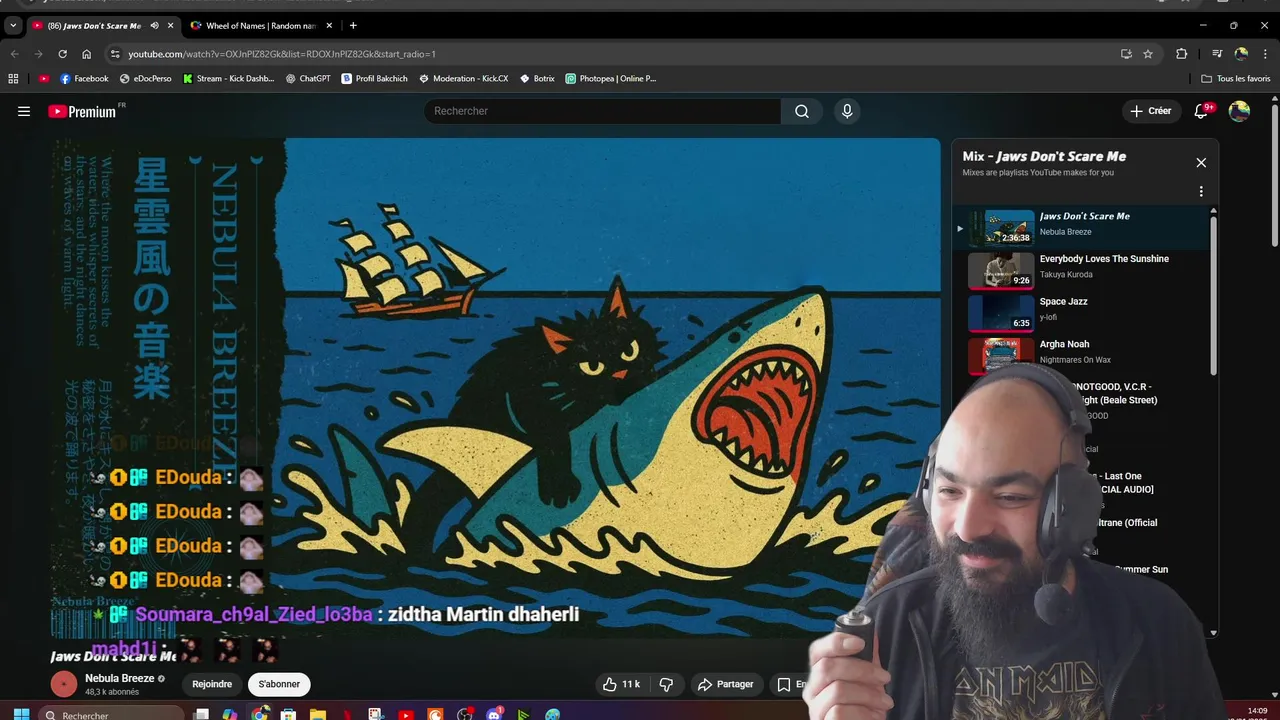Open the eDocPerso bookmark
Screen dimensions: 1280x720
click(x=145, y=78)
